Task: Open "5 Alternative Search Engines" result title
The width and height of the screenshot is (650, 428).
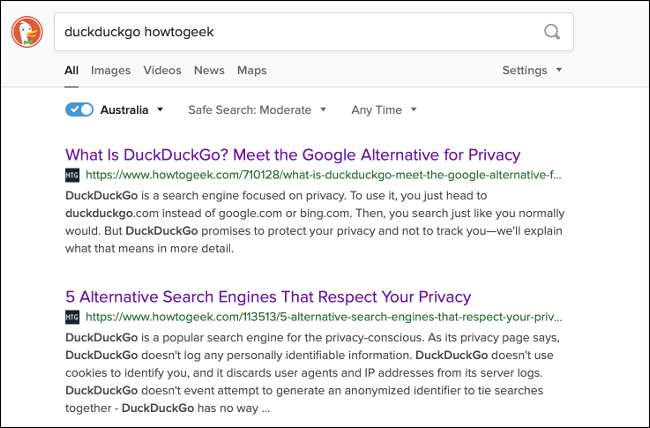Action: click(x=268, y=297)
